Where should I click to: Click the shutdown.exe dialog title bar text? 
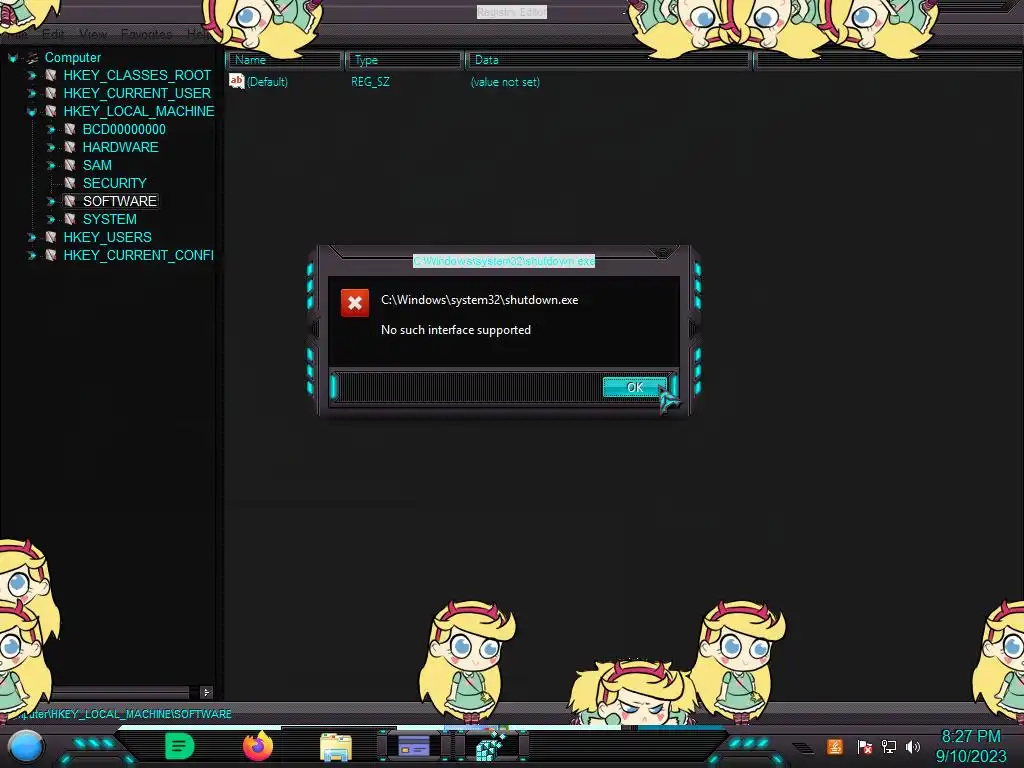(504, 261)
